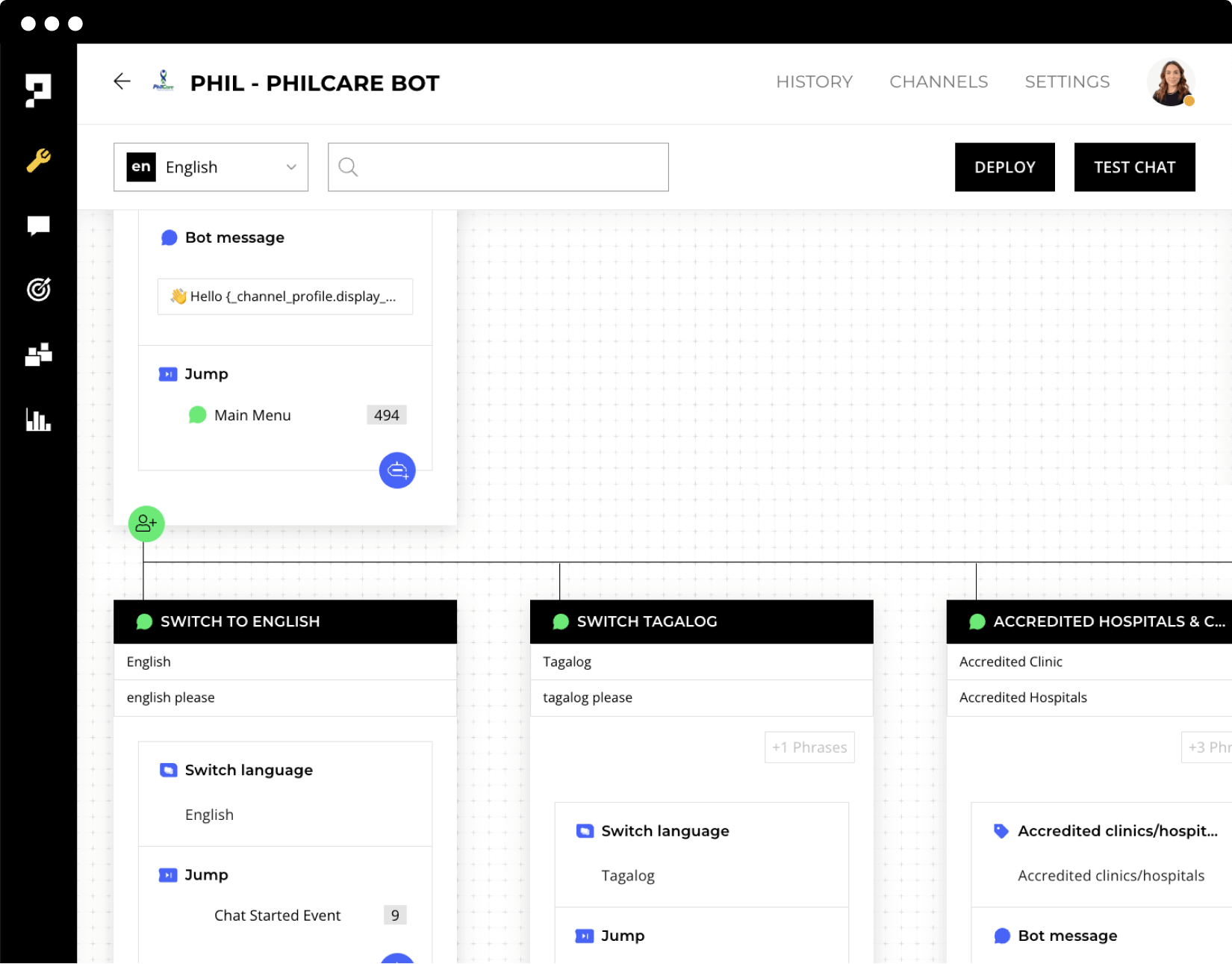The image size is (1232, 964).
Task: Select the wrench Bot Builder tool in sidebar
Action: point(38,161)
